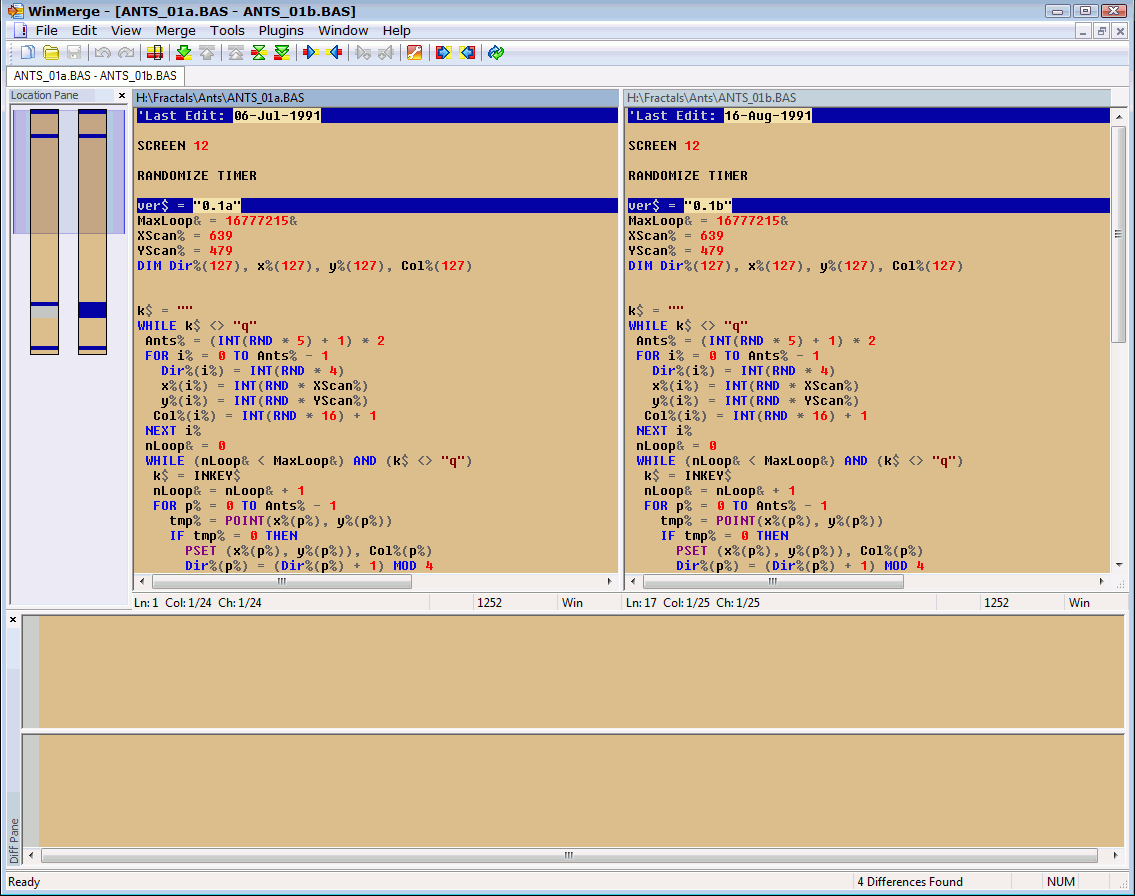Click the New document toolbar icon
Viewport: 1135px width, 896px height.
(27, 52)
